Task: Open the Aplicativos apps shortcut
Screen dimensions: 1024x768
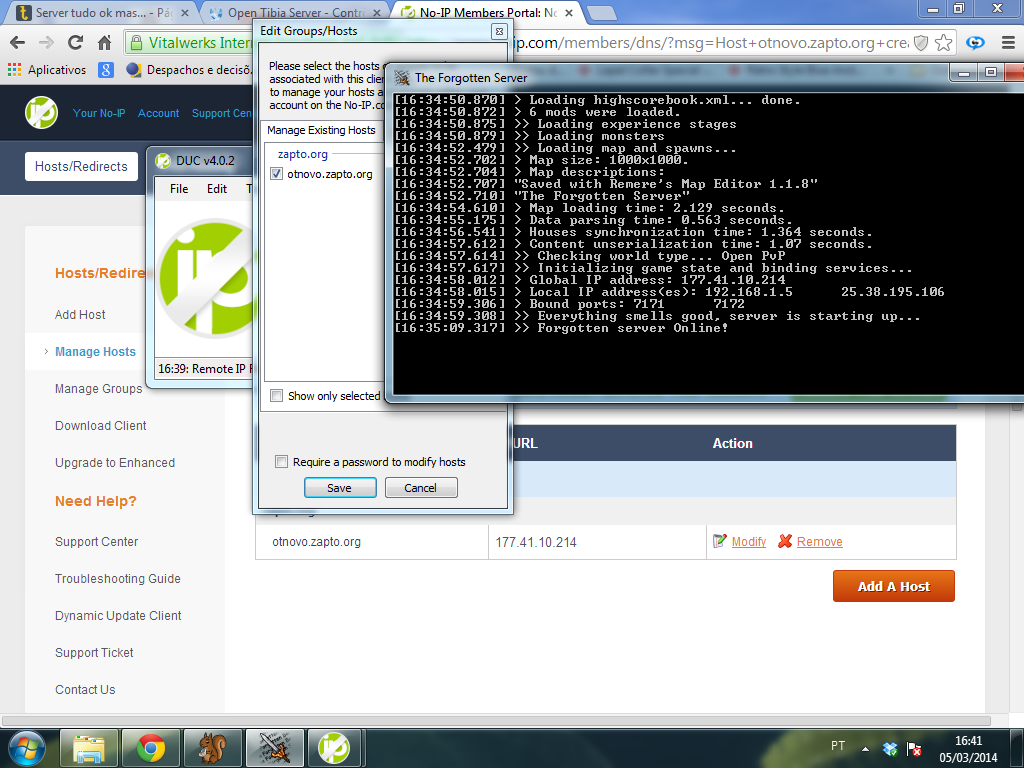Action: [47, 70]
